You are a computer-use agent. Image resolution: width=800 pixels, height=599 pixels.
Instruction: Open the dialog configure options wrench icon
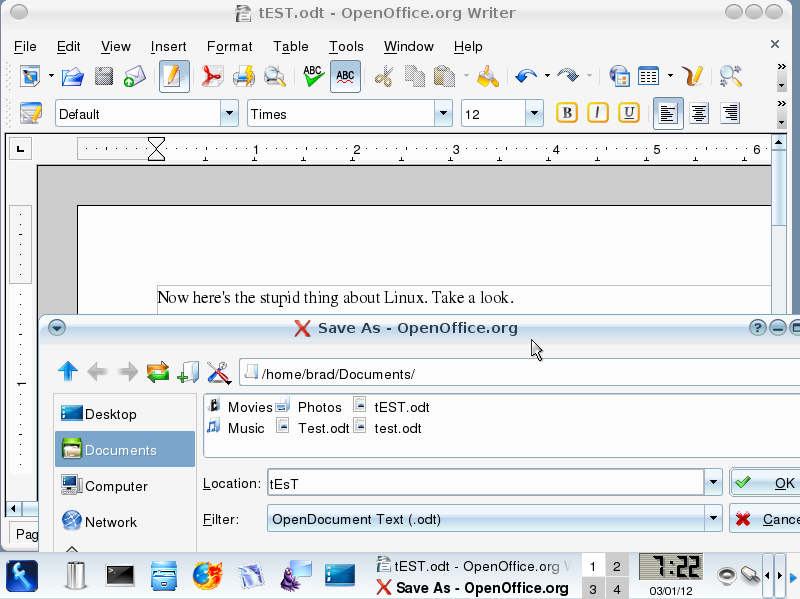219,372
